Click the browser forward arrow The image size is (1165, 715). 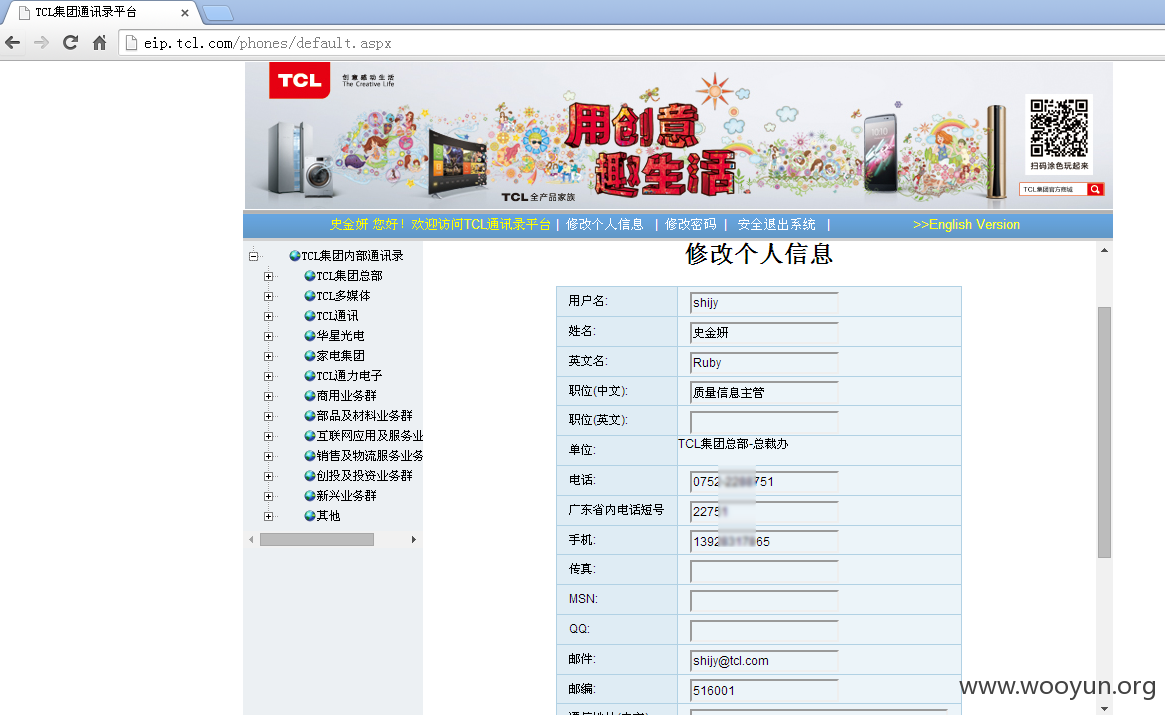[42, 42]
